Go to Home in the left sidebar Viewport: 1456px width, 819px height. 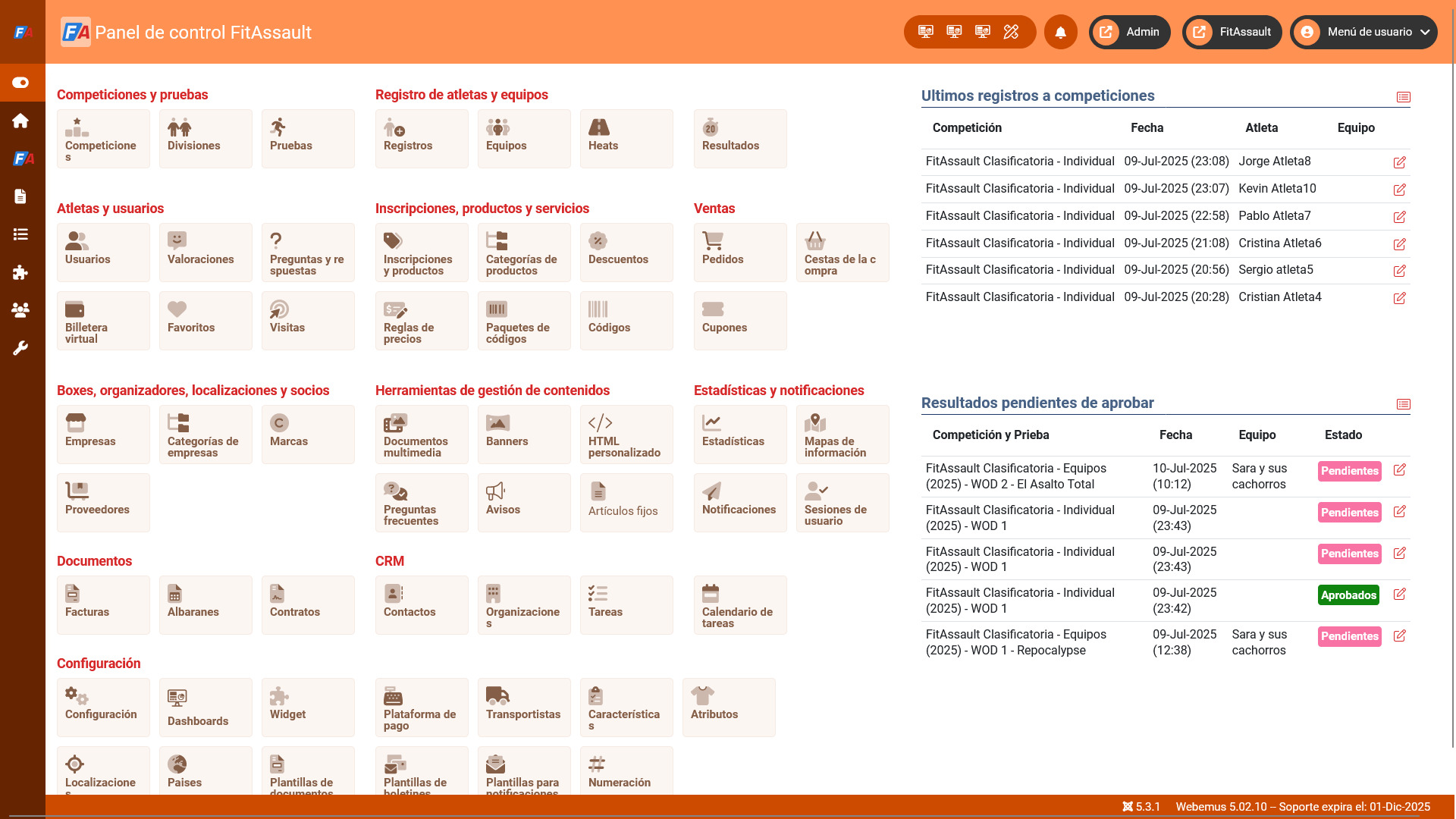(x=20, y=121)
